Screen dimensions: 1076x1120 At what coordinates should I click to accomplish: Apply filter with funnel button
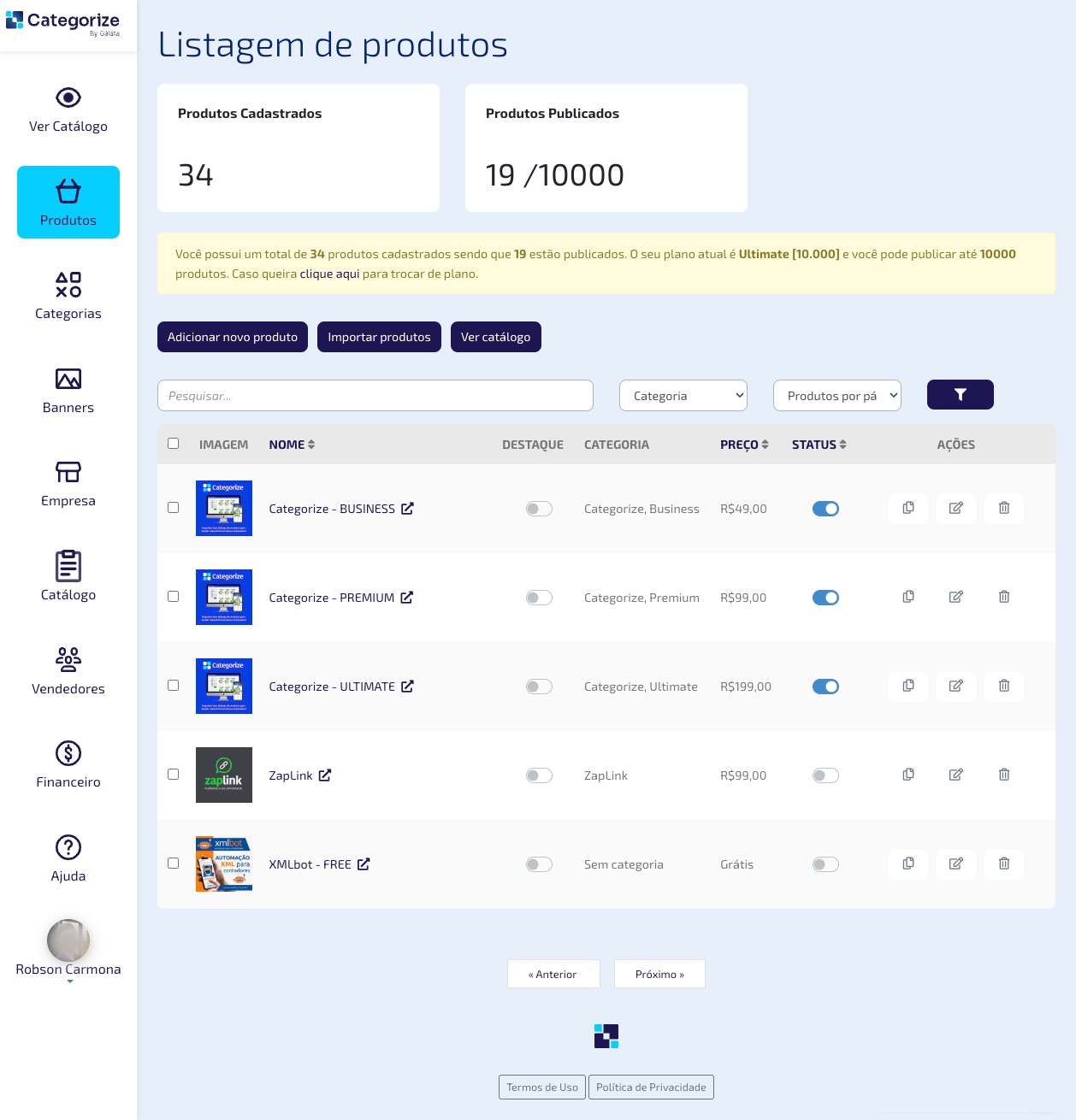[961, 395]
